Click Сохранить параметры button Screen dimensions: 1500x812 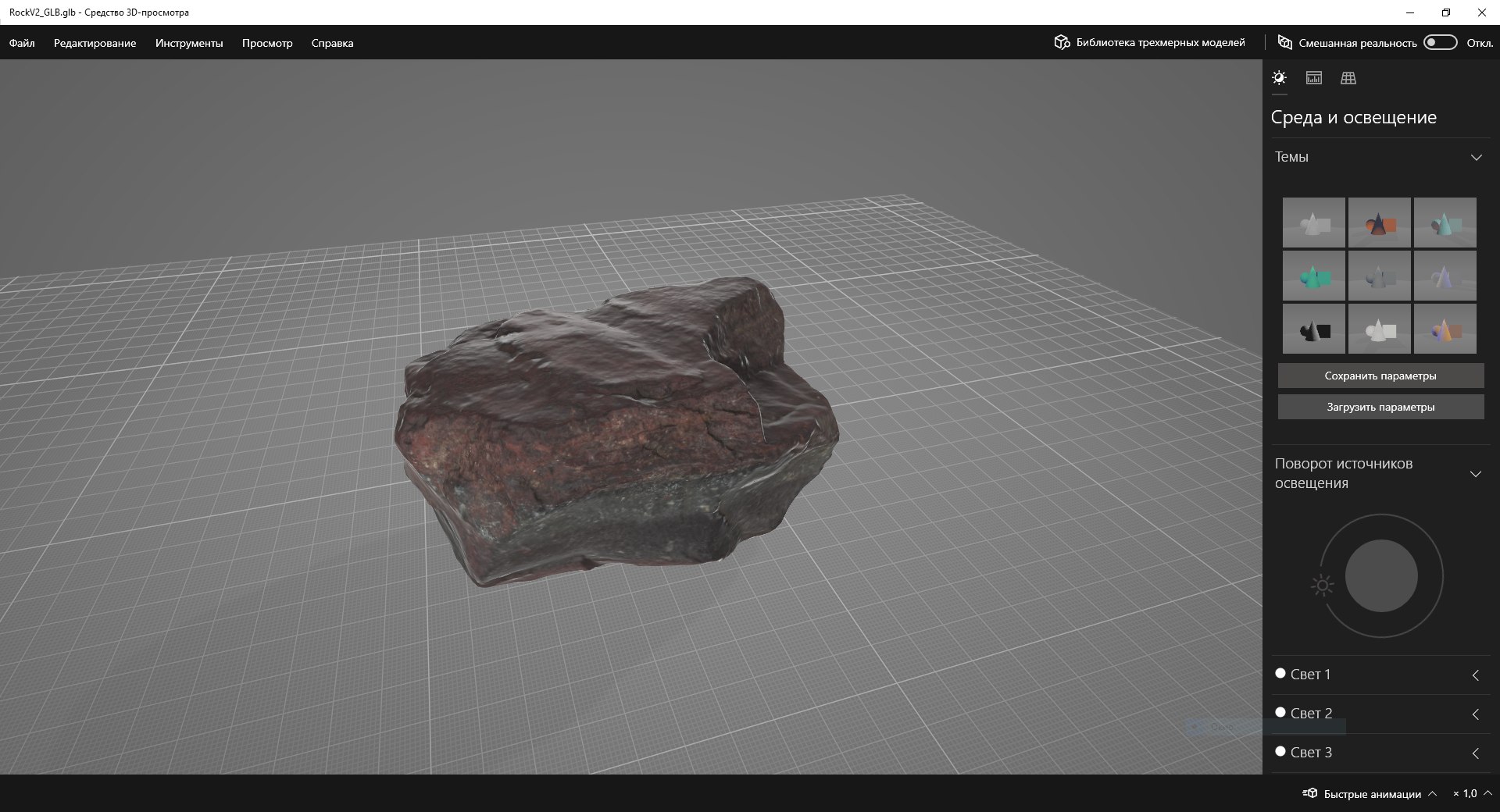1380,376
